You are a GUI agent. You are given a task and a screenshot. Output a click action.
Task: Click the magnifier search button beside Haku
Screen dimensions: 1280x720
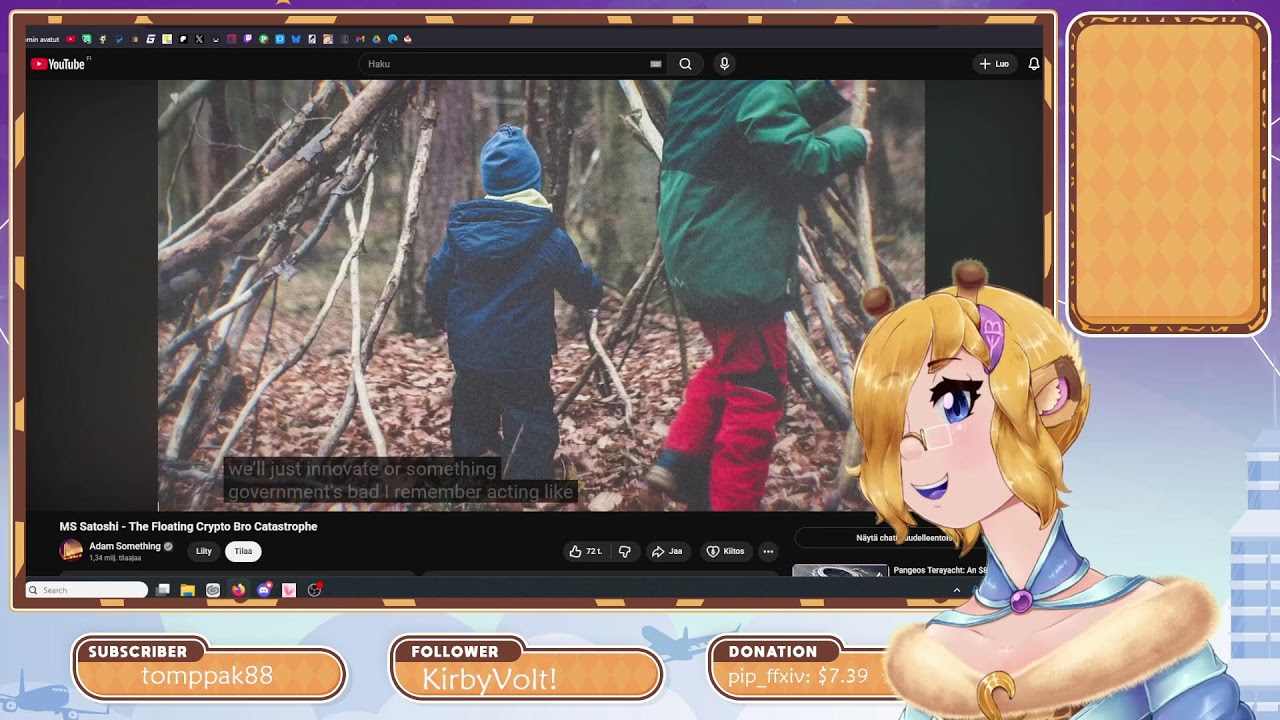(x=685, y=64)
